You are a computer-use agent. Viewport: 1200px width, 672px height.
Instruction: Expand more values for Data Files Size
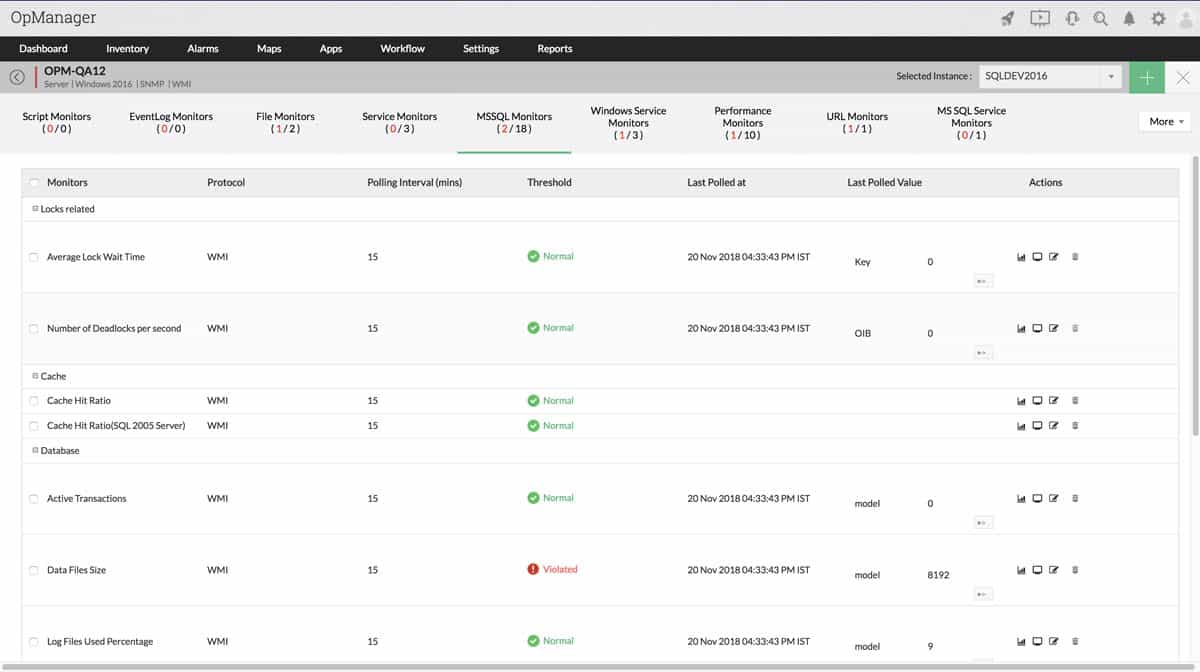pyautogui.click(x=983, y=594)
